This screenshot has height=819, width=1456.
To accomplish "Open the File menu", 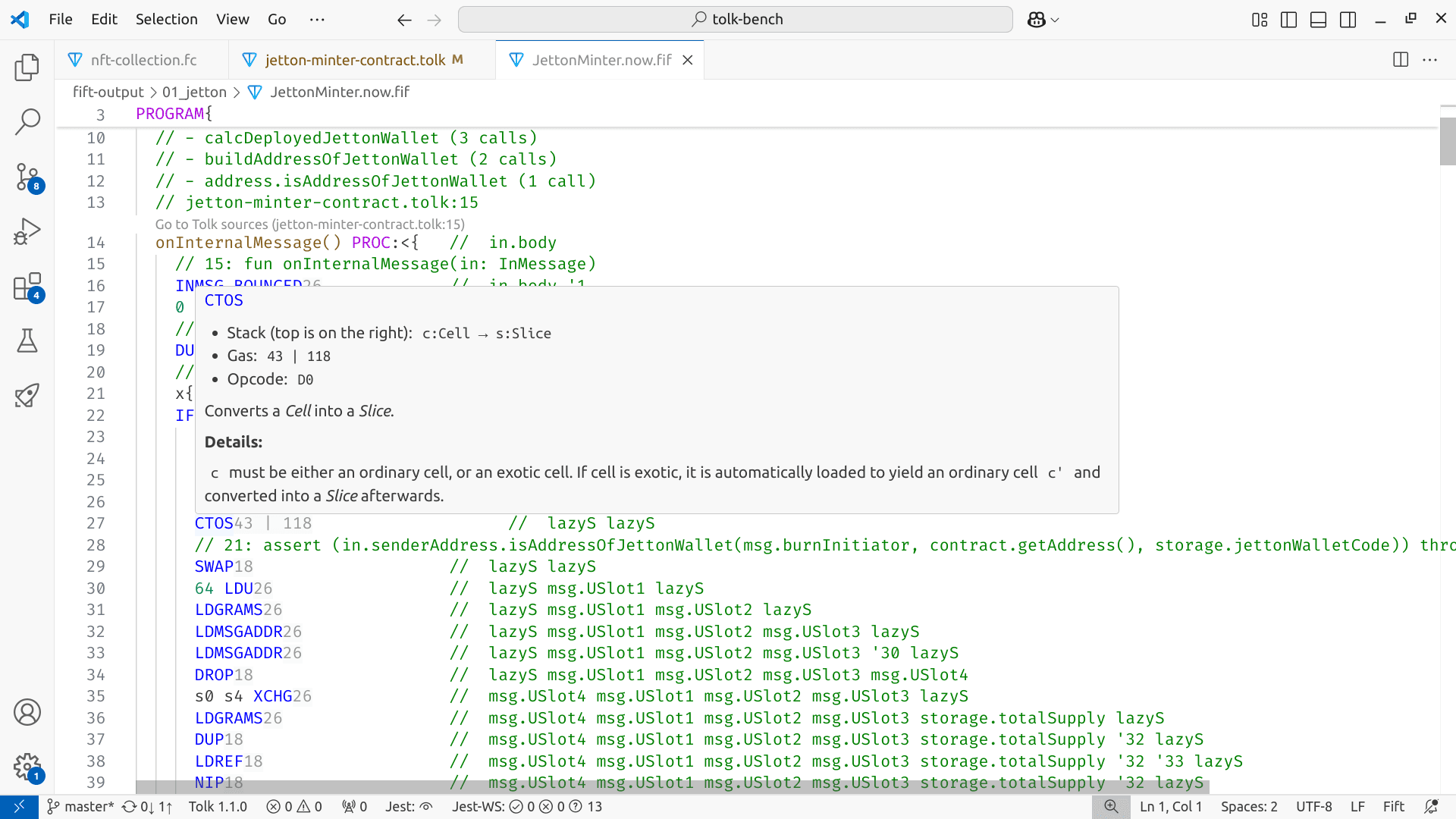I will pyautogui.click(x=61, y=19).
